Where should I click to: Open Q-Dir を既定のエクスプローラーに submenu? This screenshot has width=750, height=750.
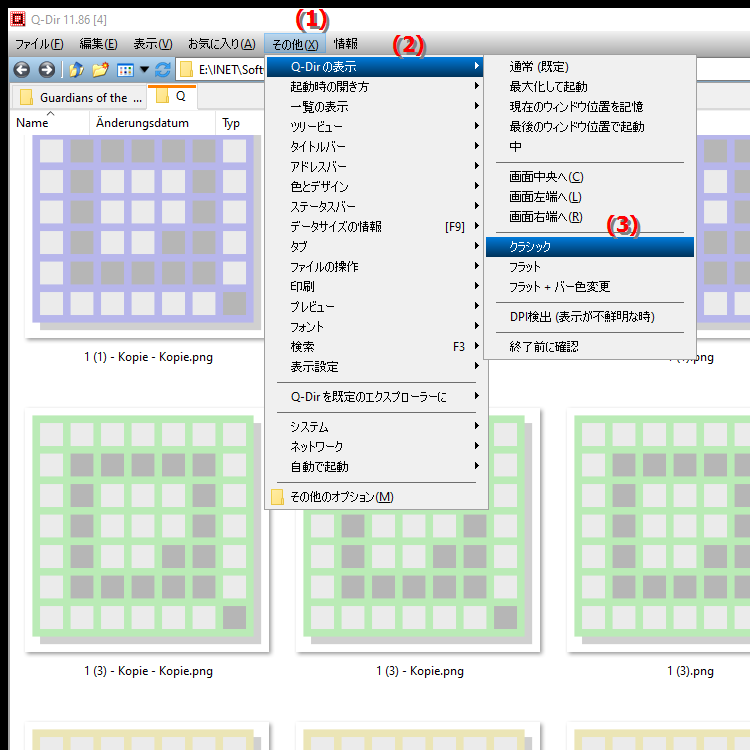pyautogui.click(x=375, y=397)
